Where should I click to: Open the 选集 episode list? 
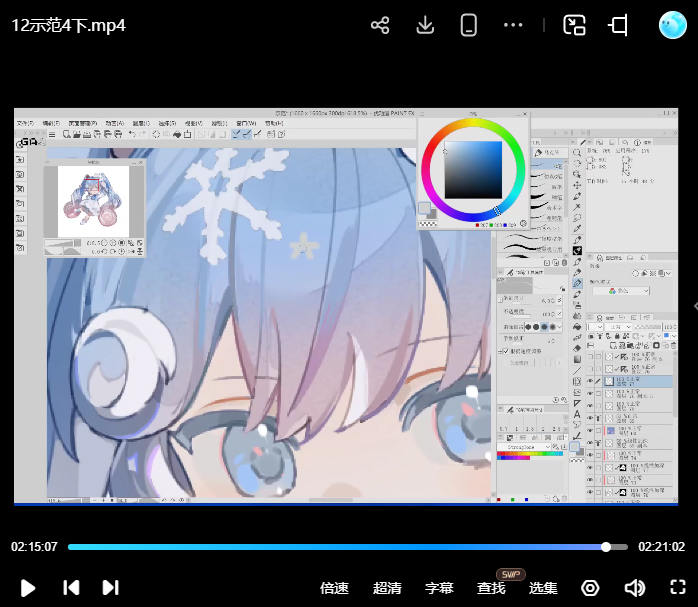(x=543, y=588)
